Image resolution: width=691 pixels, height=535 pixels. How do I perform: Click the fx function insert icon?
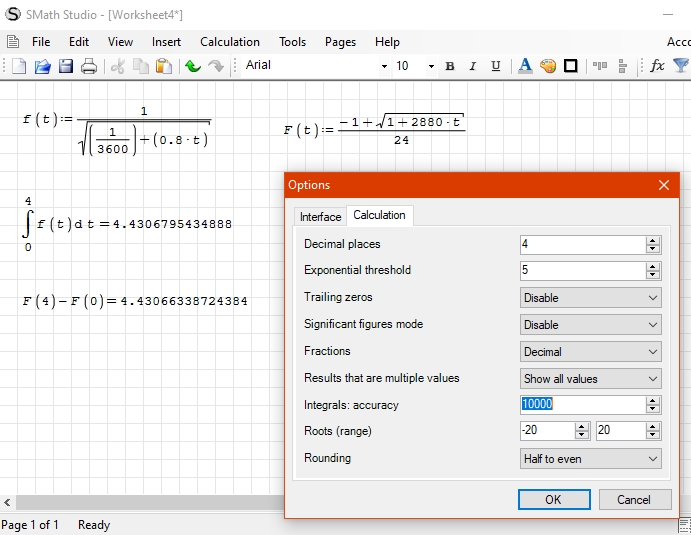pos(657,66)
